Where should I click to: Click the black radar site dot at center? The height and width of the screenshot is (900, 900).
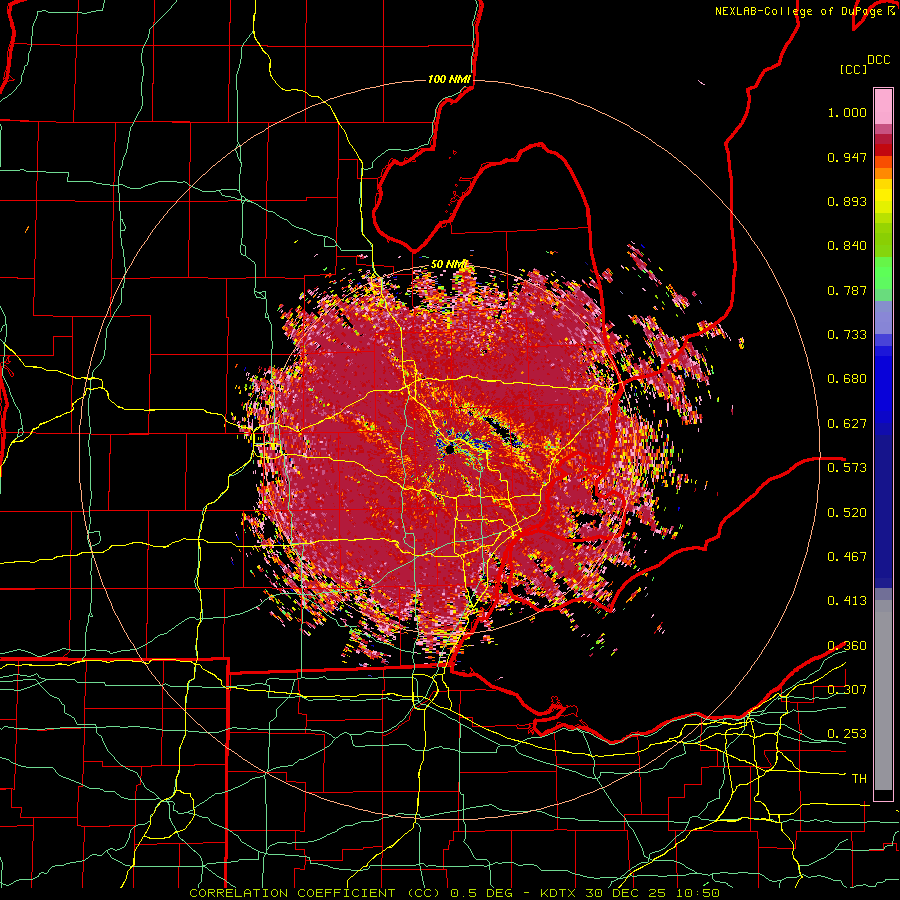tap(450, 449)
